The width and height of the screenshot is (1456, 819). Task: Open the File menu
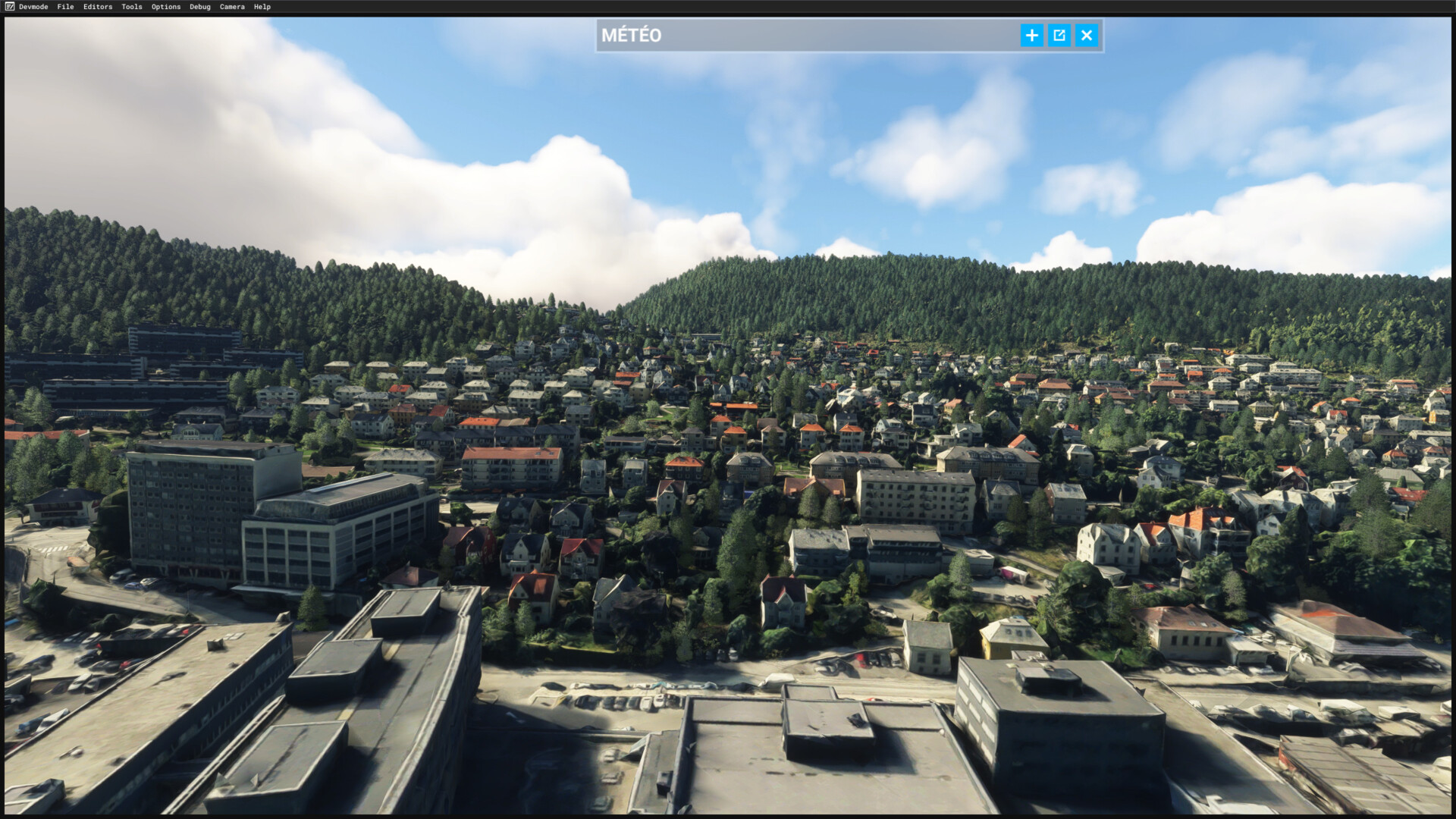click(65, 7)
